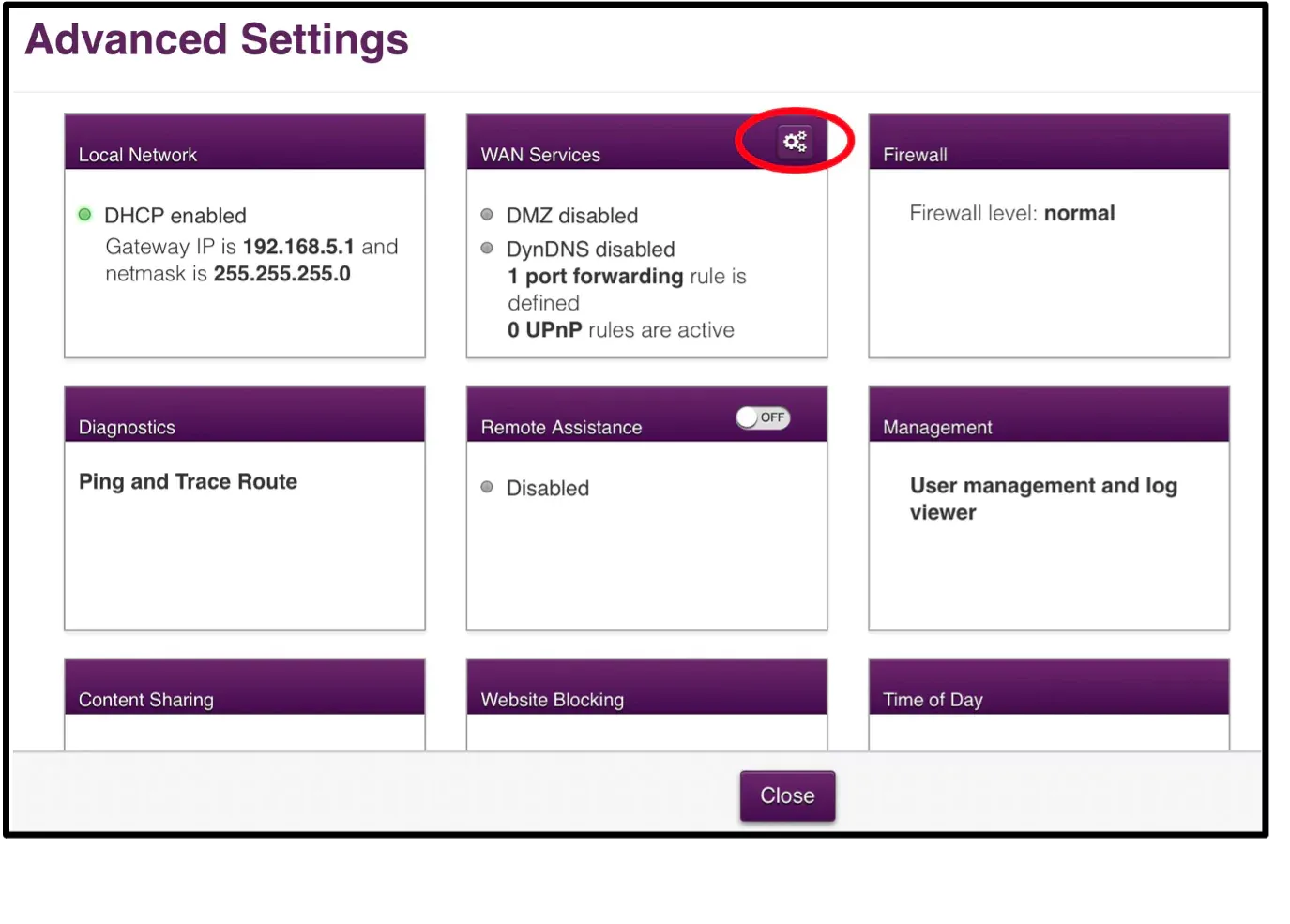Click the port forwarding rule text
This screenshot has height=924, width=1290.
click(604, 277)
